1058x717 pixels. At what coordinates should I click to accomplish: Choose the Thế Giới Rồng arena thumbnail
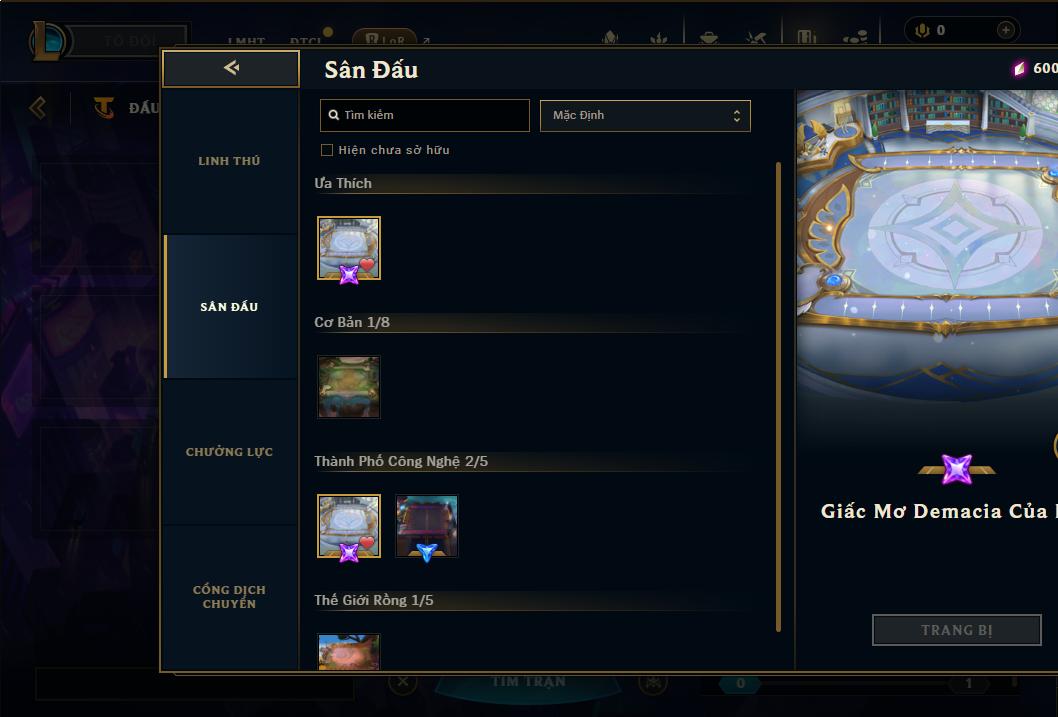coord(349,652)
